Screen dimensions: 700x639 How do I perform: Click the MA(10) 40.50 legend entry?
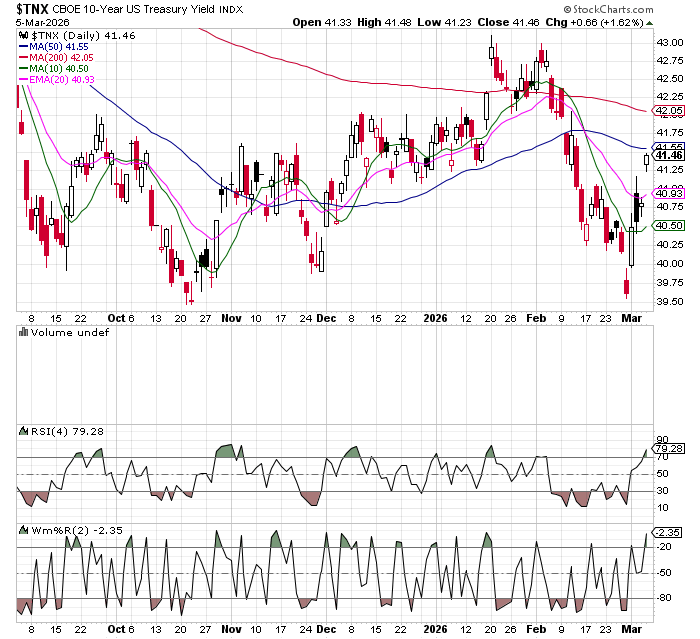point(59,68)
